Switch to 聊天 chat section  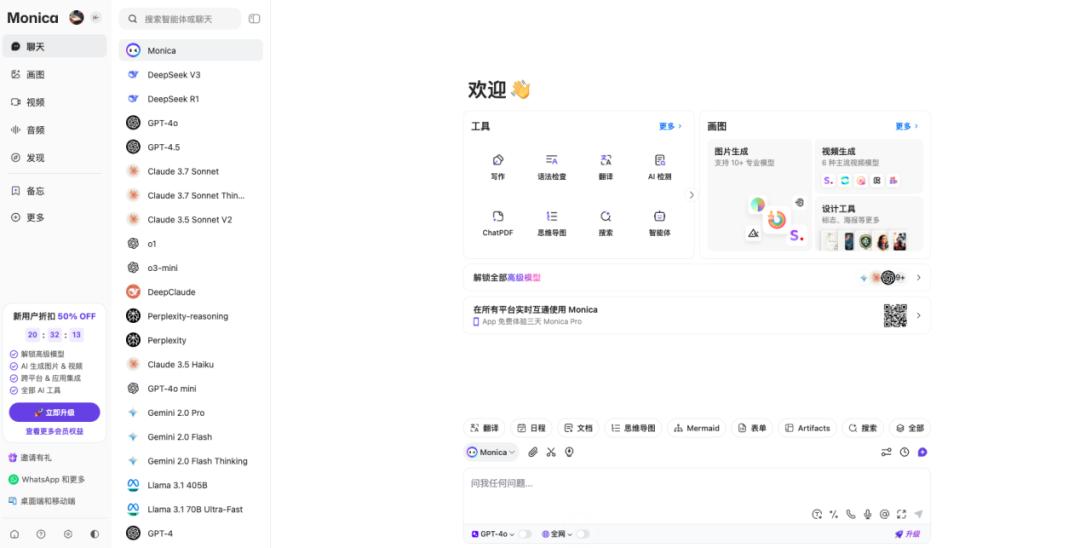(54, 47)
